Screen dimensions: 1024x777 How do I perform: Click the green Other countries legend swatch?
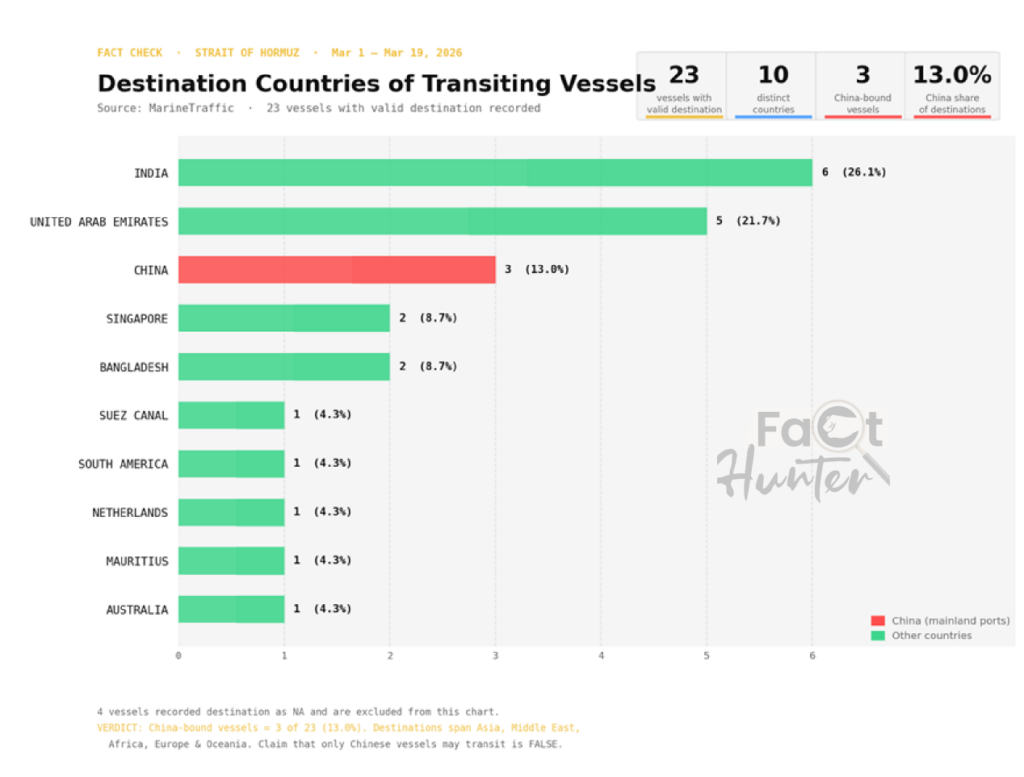[878, 635]
